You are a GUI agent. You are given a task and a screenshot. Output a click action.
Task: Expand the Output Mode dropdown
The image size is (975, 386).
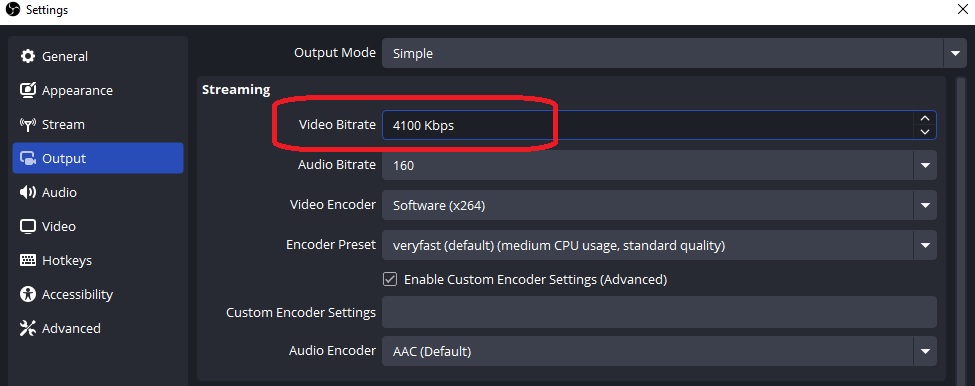click(x=665, y=53)
